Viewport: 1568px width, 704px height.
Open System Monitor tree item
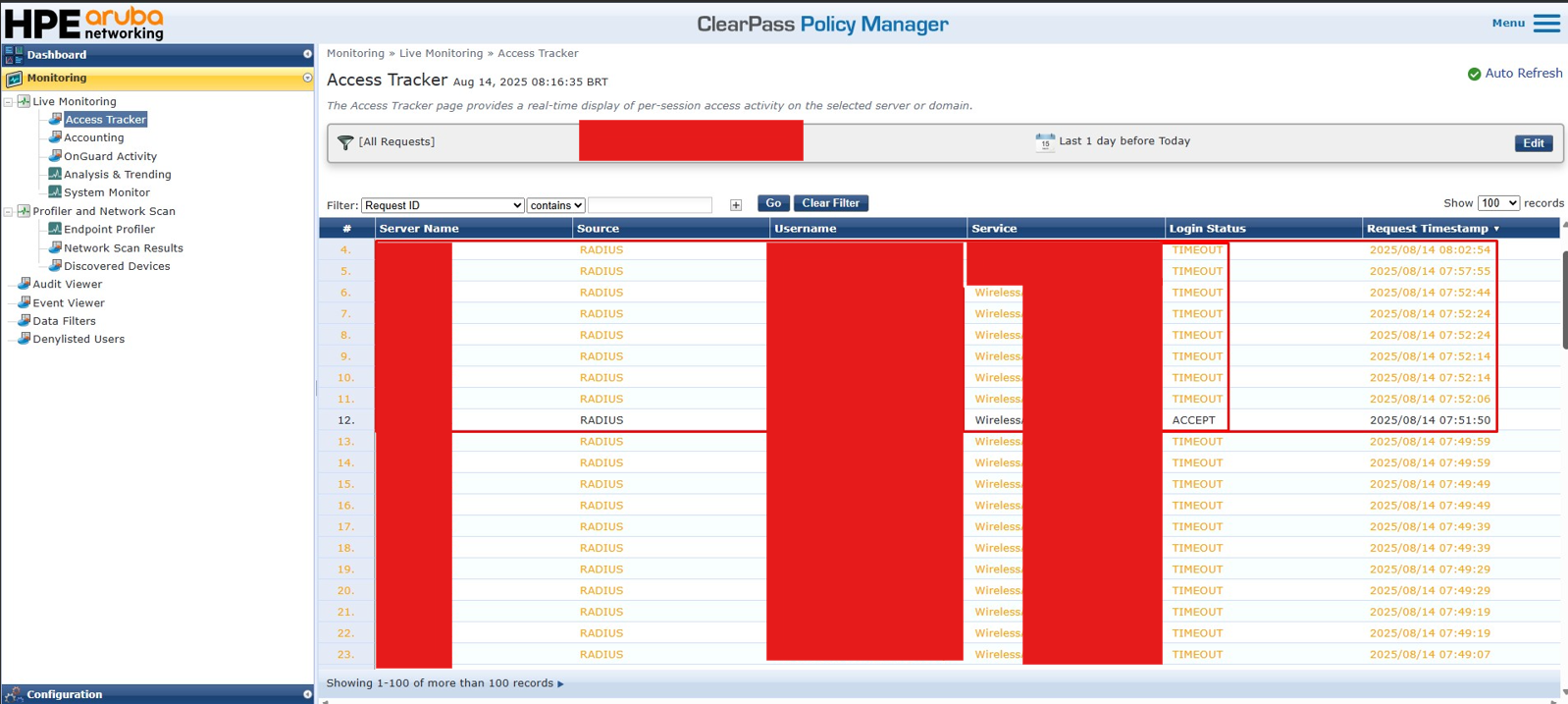pos(107,192)
